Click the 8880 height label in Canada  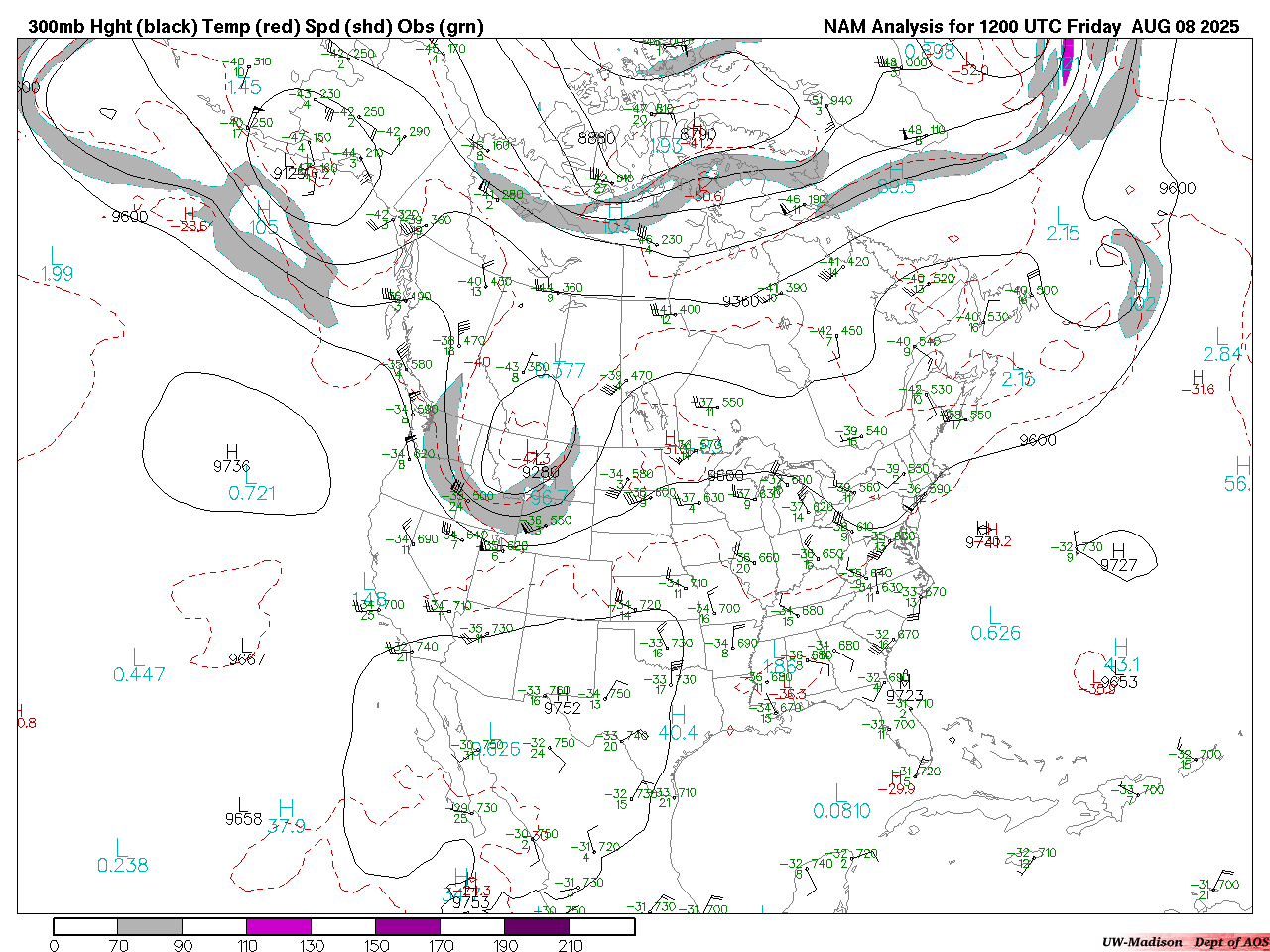tap(596, 138)
